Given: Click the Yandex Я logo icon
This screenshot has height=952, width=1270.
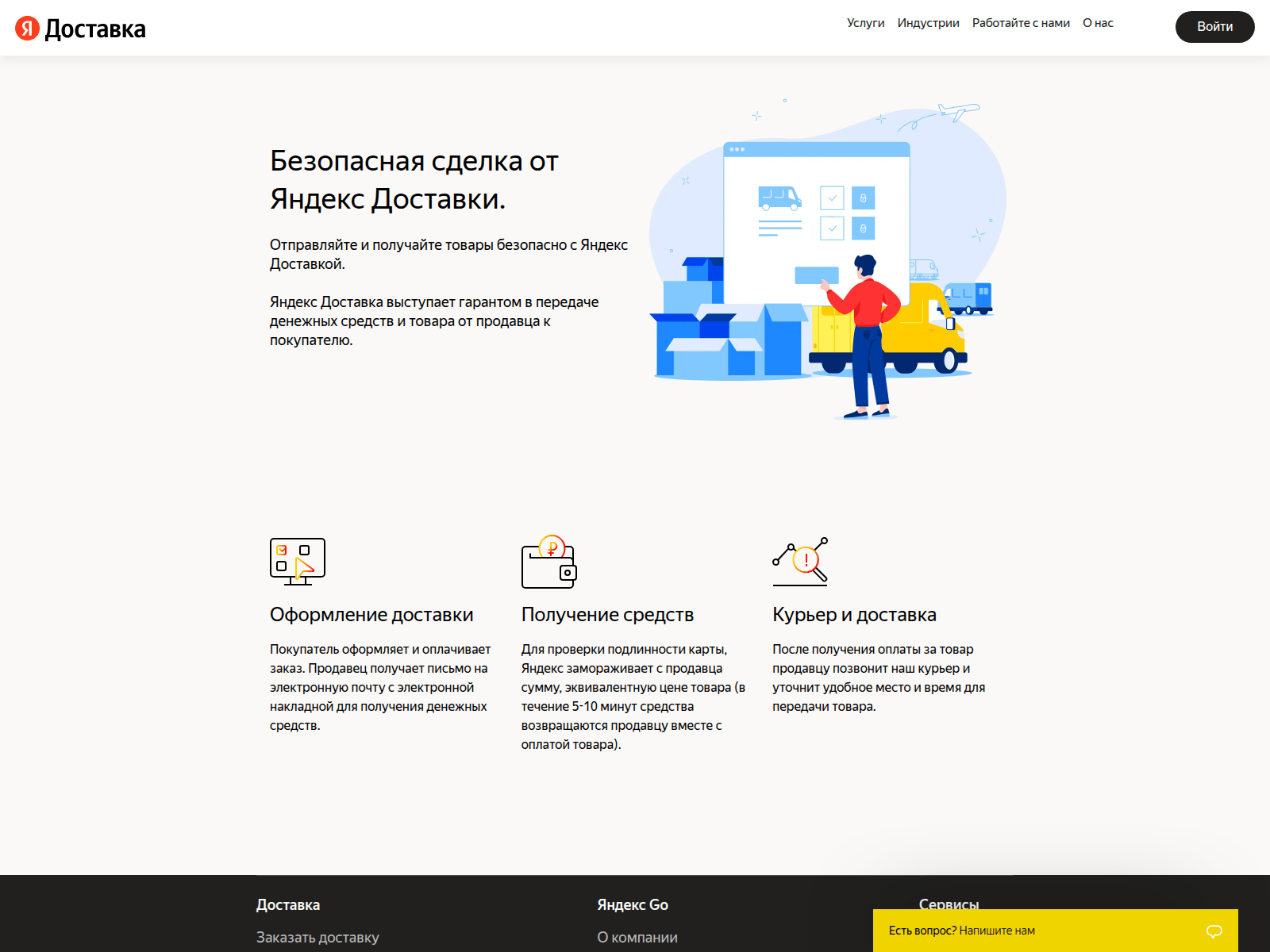Looking at the screenshot, I should coord(27,29).
